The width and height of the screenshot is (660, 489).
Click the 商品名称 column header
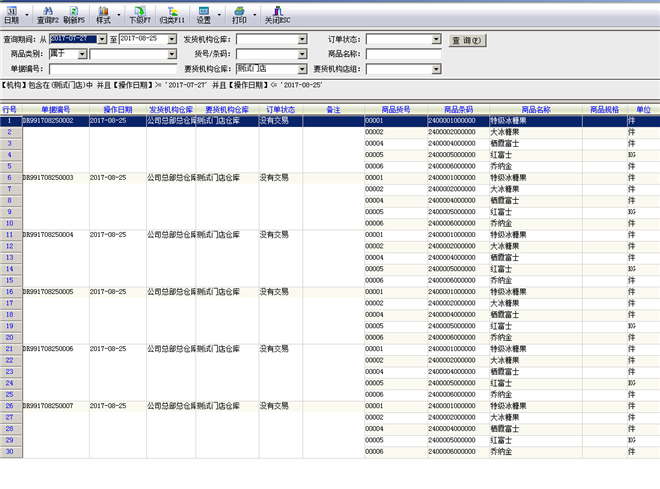coord(536,109)
